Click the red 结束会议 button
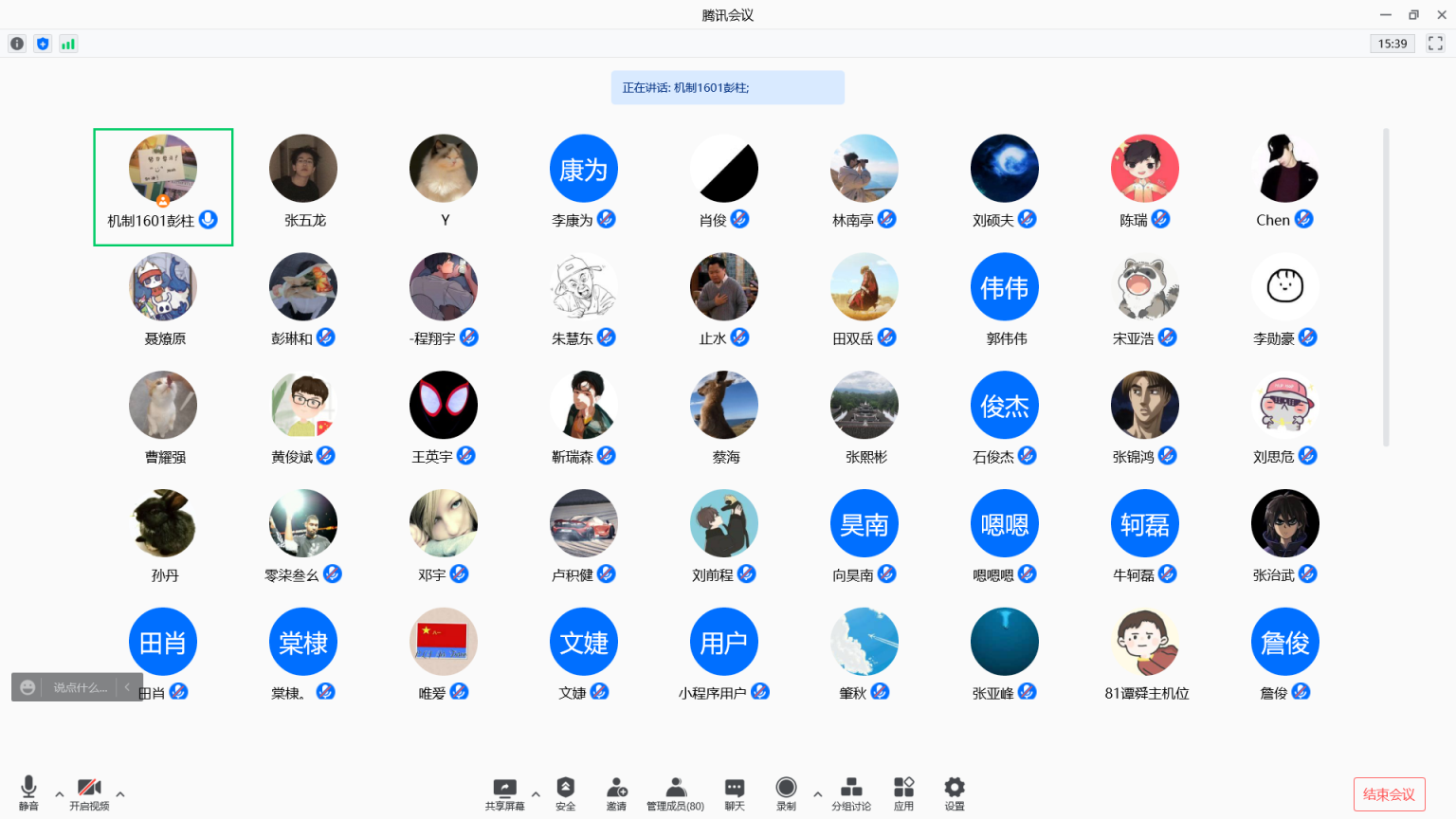 (x=1389, y=794)
